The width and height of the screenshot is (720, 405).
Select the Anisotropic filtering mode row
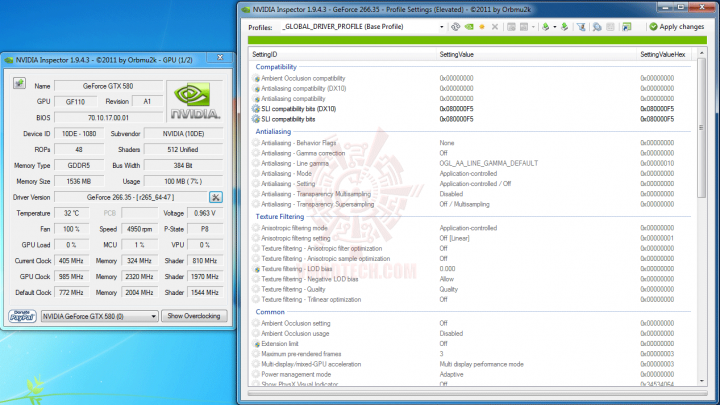470,228
